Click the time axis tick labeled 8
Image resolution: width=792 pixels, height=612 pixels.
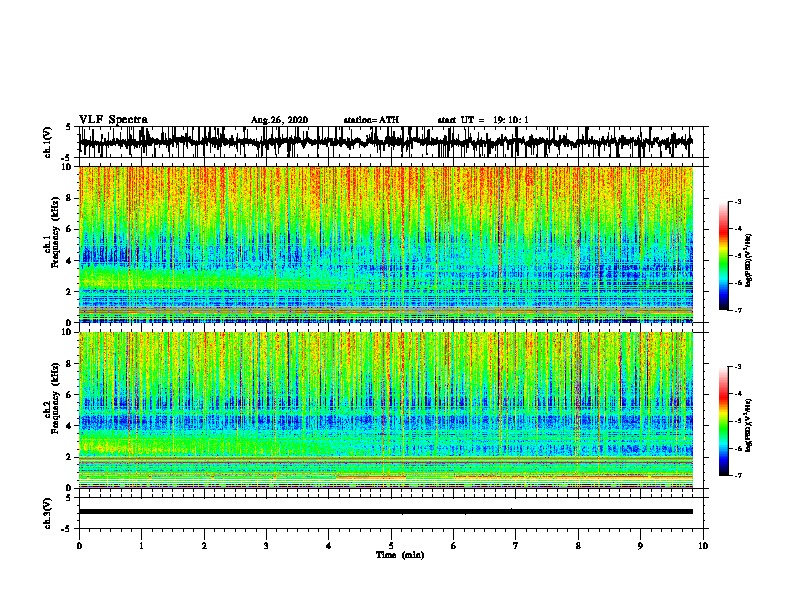pos(578,546)
